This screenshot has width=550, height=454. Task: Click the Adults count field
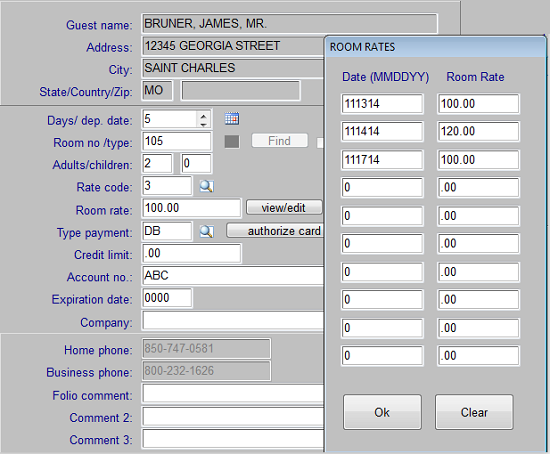(x=157, y=163)
